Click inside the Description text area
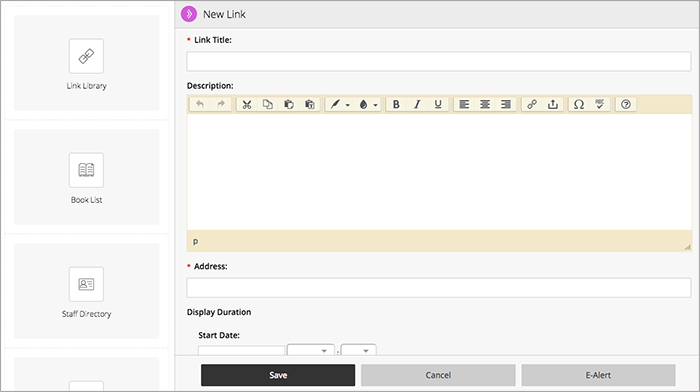 439,172
